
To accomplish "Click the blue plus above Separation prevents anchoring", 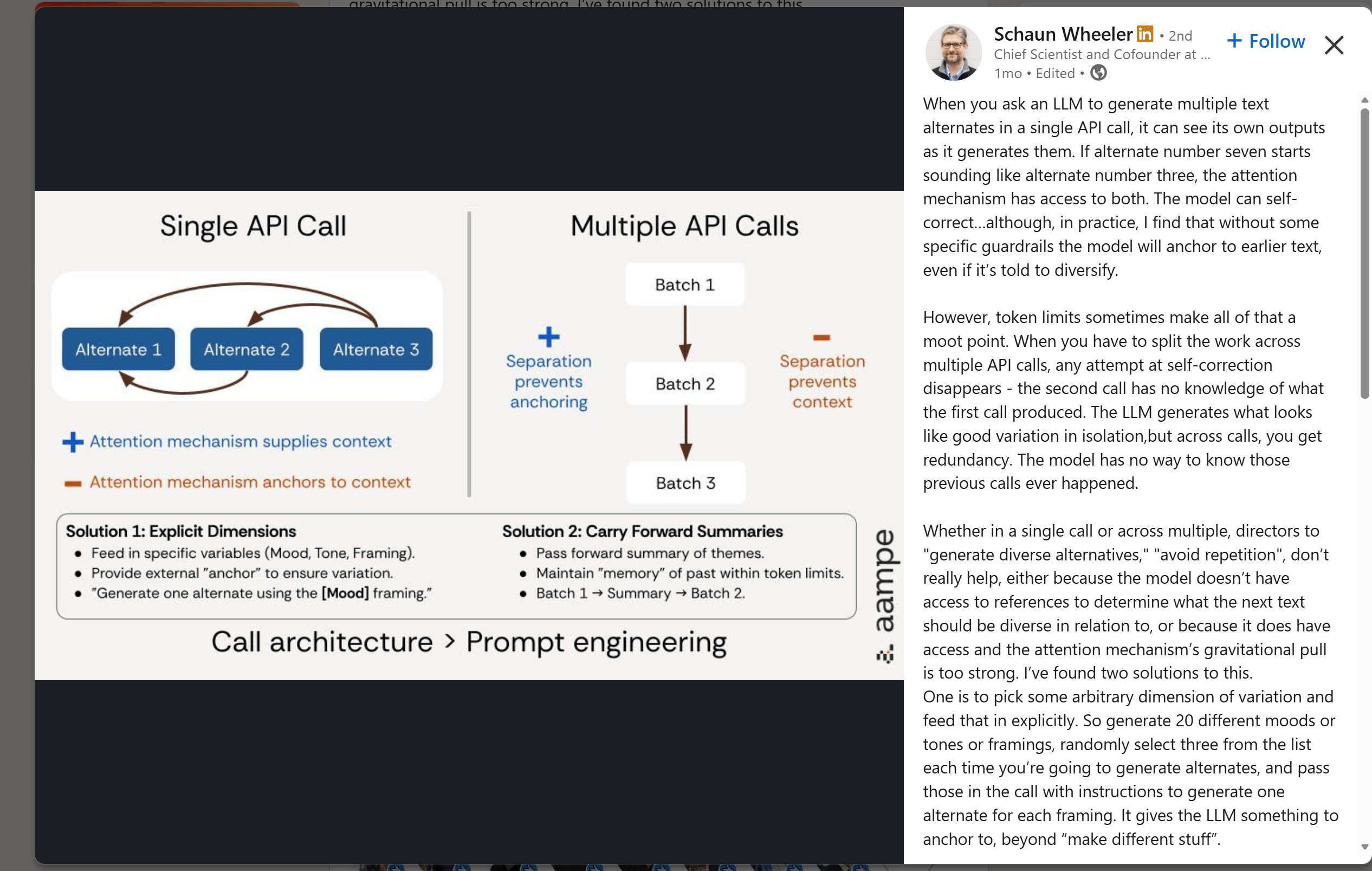I will (x=549, y=337).
